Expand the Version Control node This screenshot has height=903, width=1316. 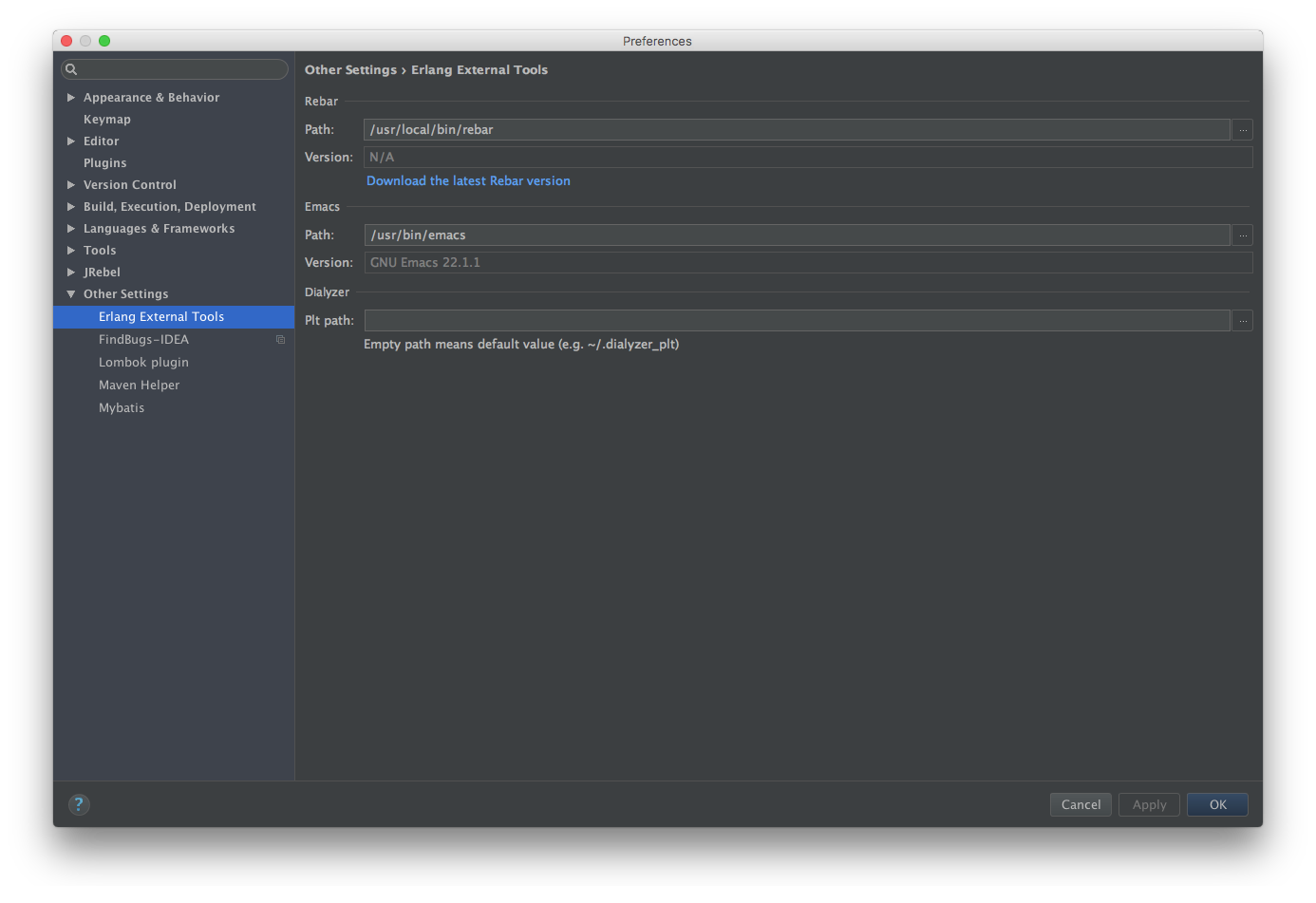pos(71,185)
